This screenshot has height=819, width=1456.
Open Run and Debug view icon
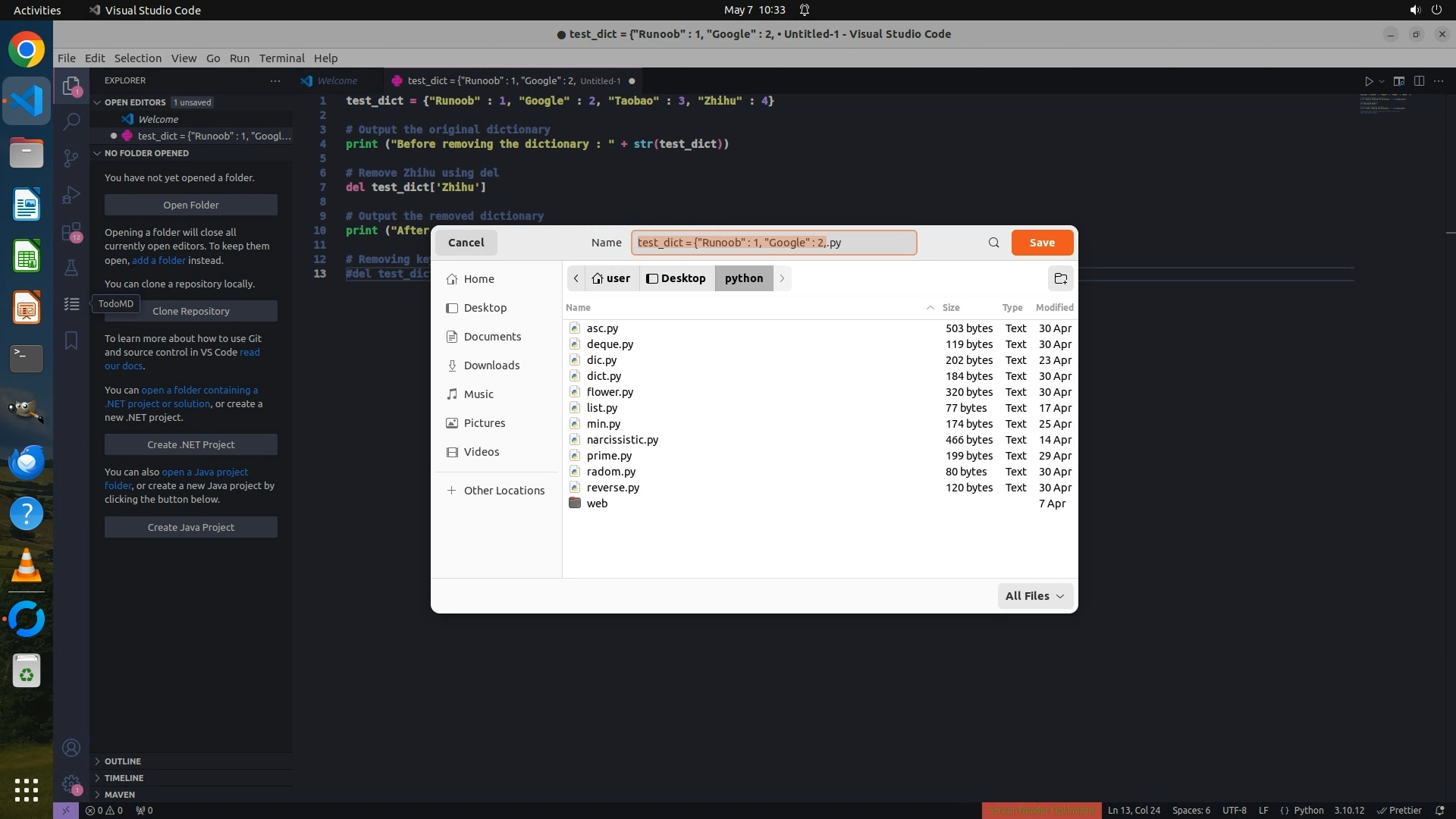(71, 195)
